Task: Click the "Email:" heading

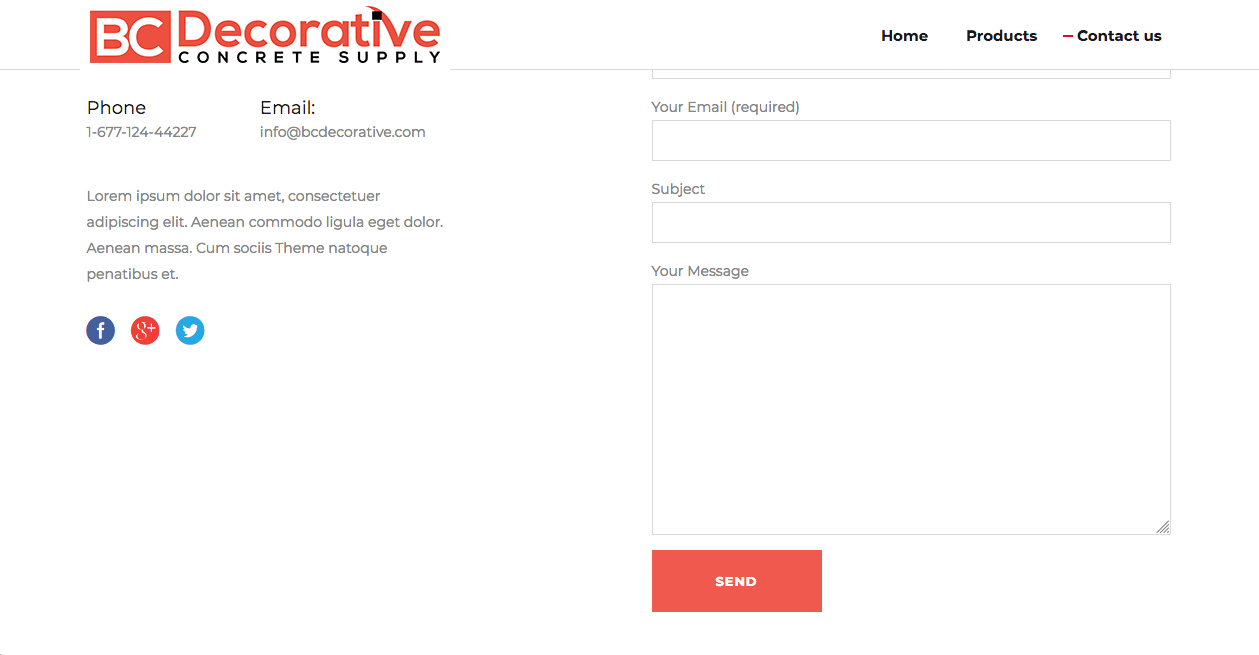Action: (x=287, y=108)
